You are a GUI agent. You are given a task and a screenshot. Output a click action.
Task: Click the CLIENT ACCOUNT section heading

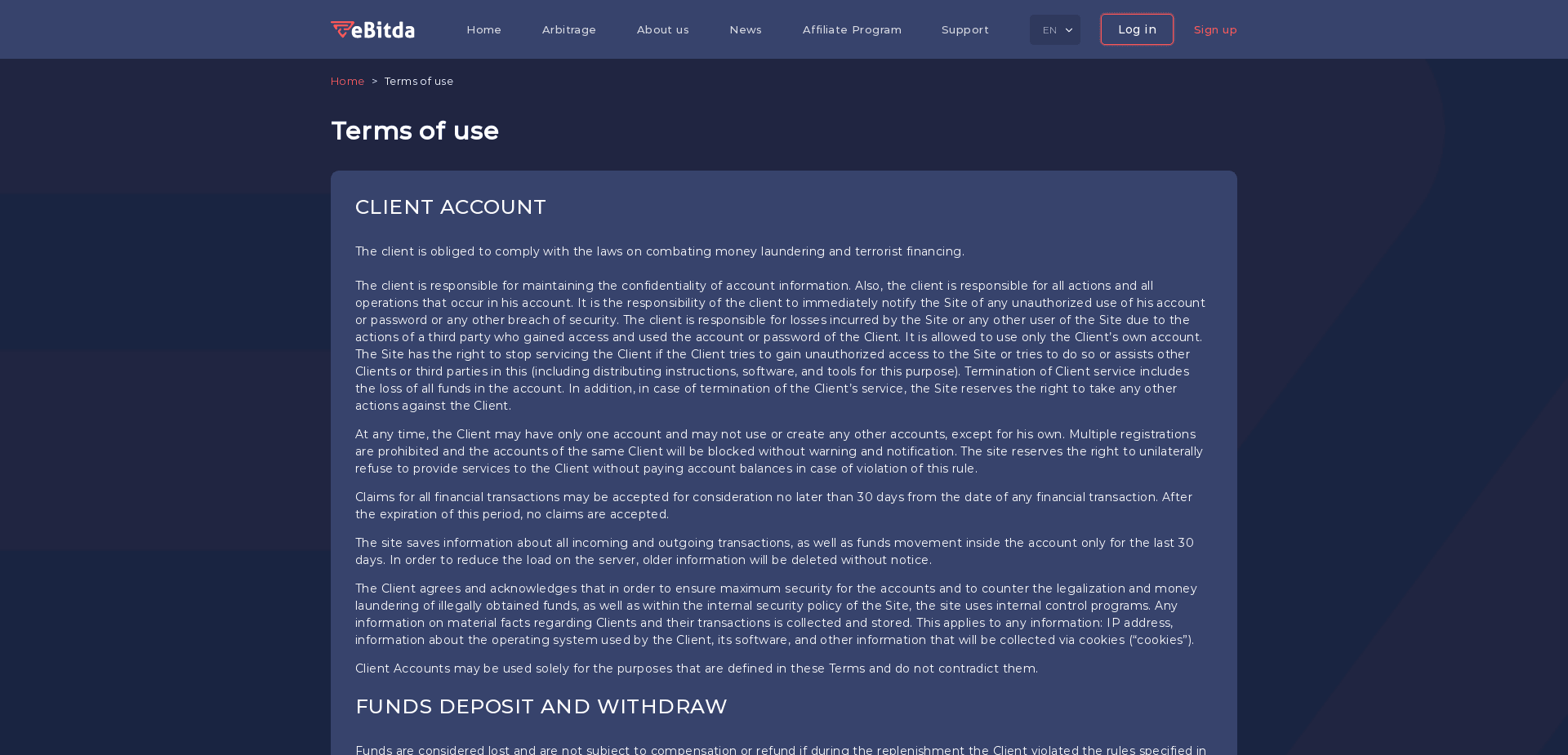pos(450,207)
